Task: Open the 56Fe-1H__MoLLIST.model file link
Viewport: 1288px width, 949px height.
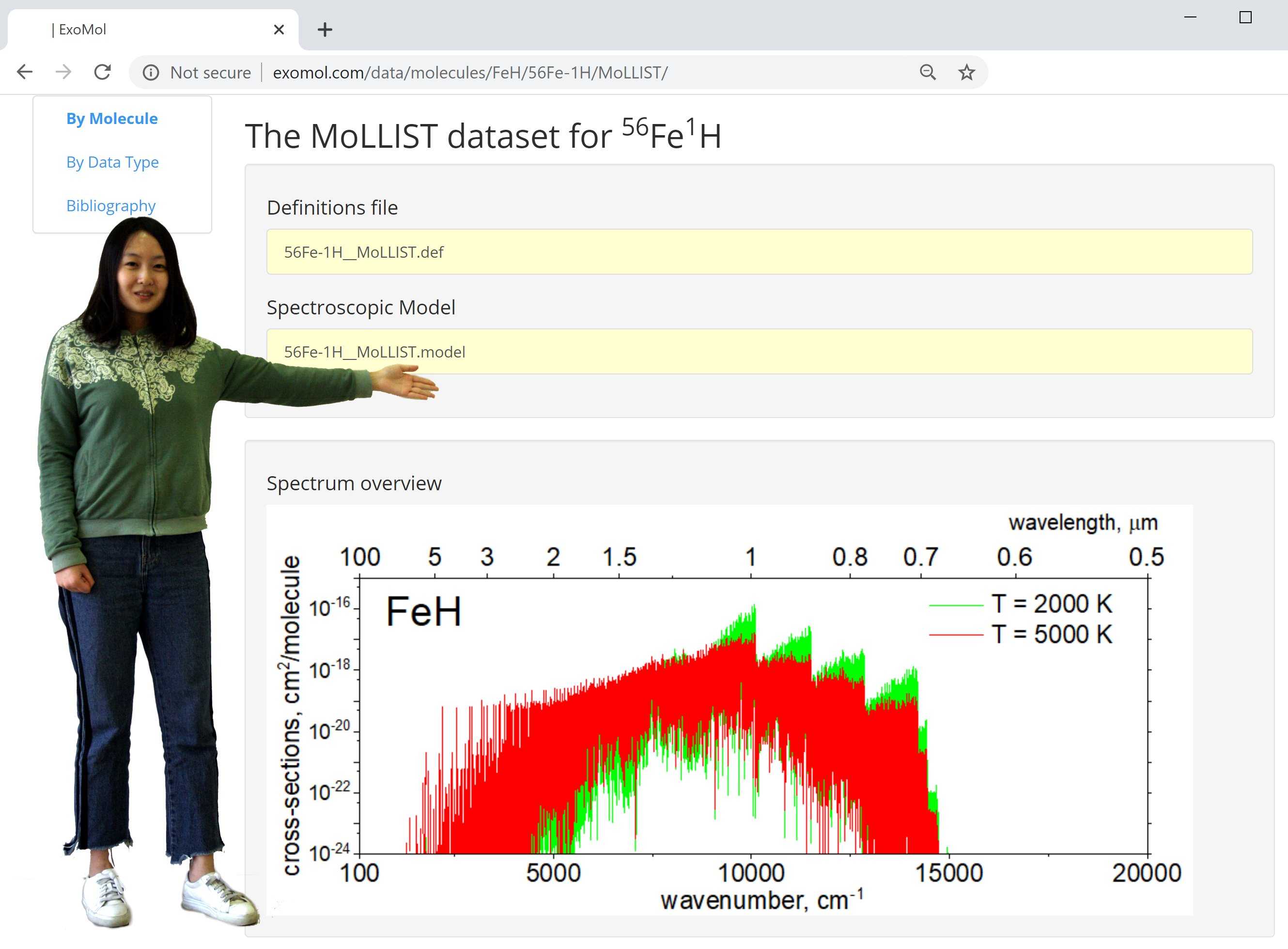Action: point(374,352)
